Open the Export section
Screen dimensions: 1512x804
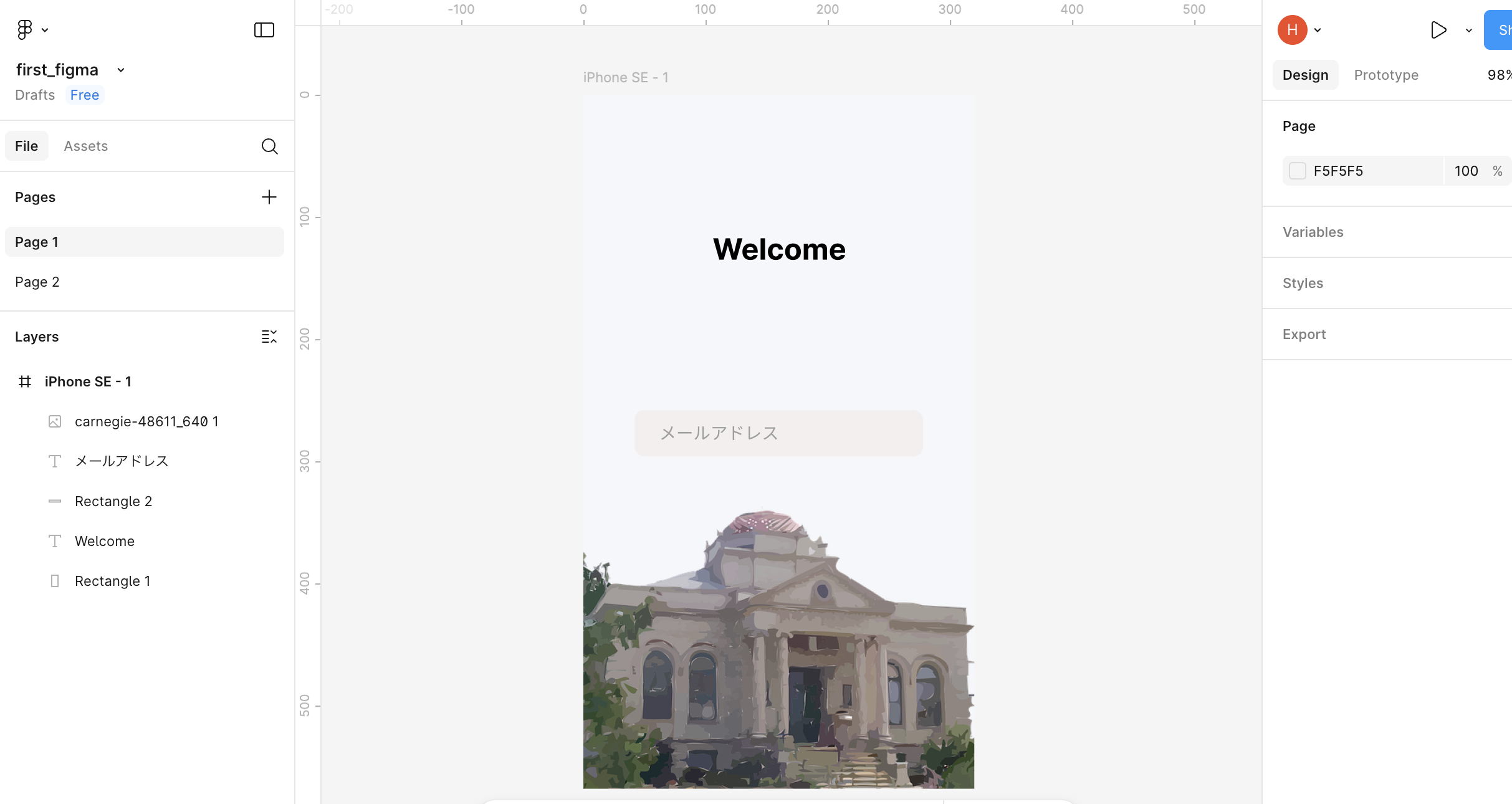[x=1304, y=334]
